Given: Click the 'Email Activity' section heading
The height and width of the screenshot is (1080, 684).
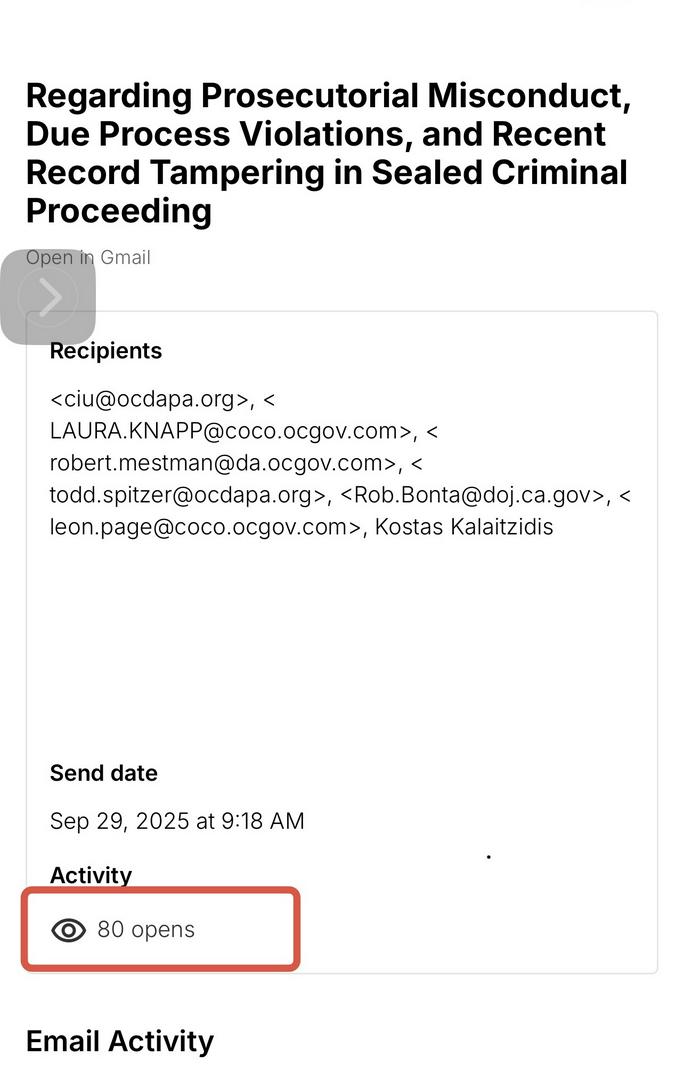Looking at the screenshot, I should point(120,1041).
